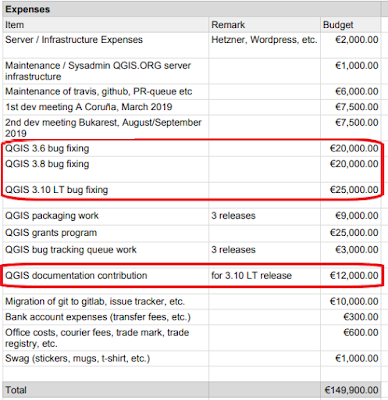Select Server / Infrastructure Expenses cell

click(106, 45)
